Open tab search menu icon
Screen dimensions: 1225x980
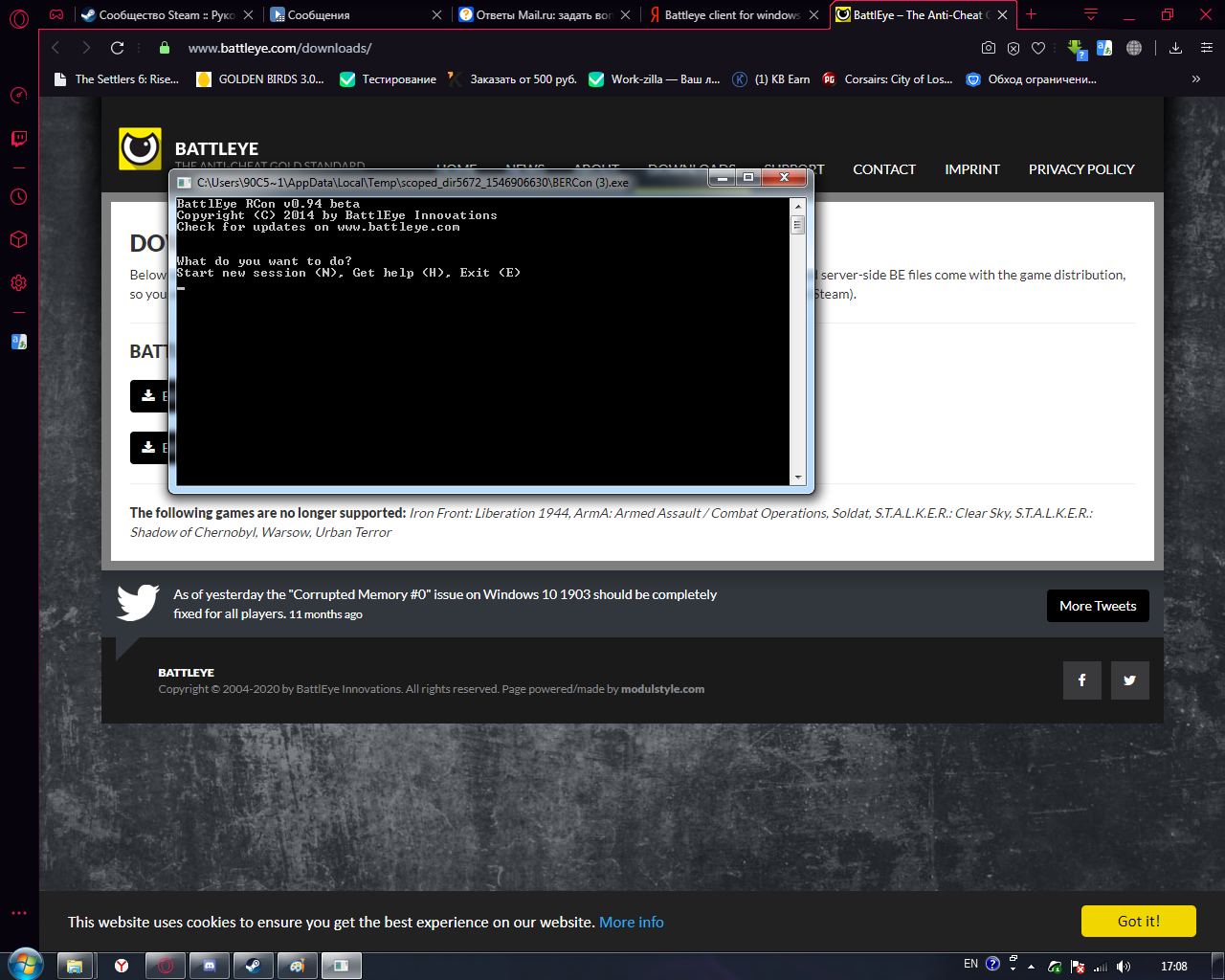click(x=1091, y=14)
